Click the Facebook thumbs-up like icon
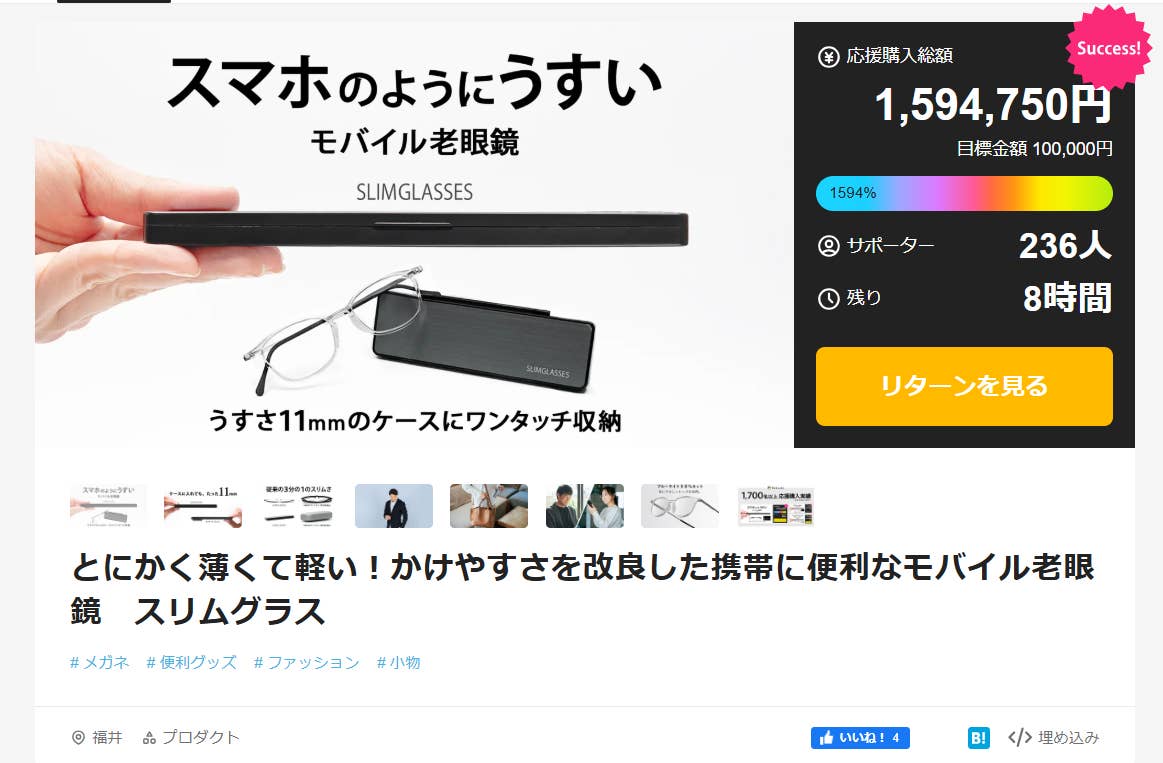This screenshot has width=1163, height=763. click(x=827, y=738)
